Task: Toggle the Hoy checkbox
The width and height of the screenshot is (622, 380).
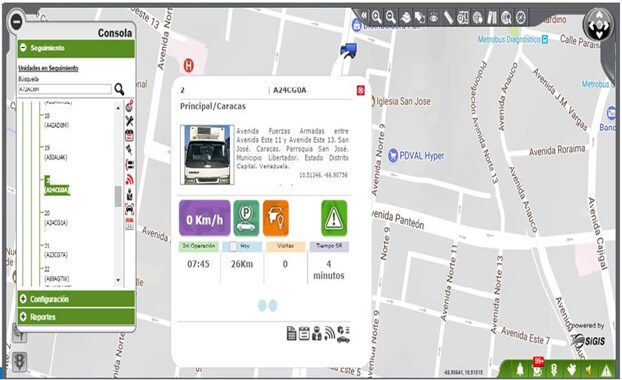Action: [233, 246]
